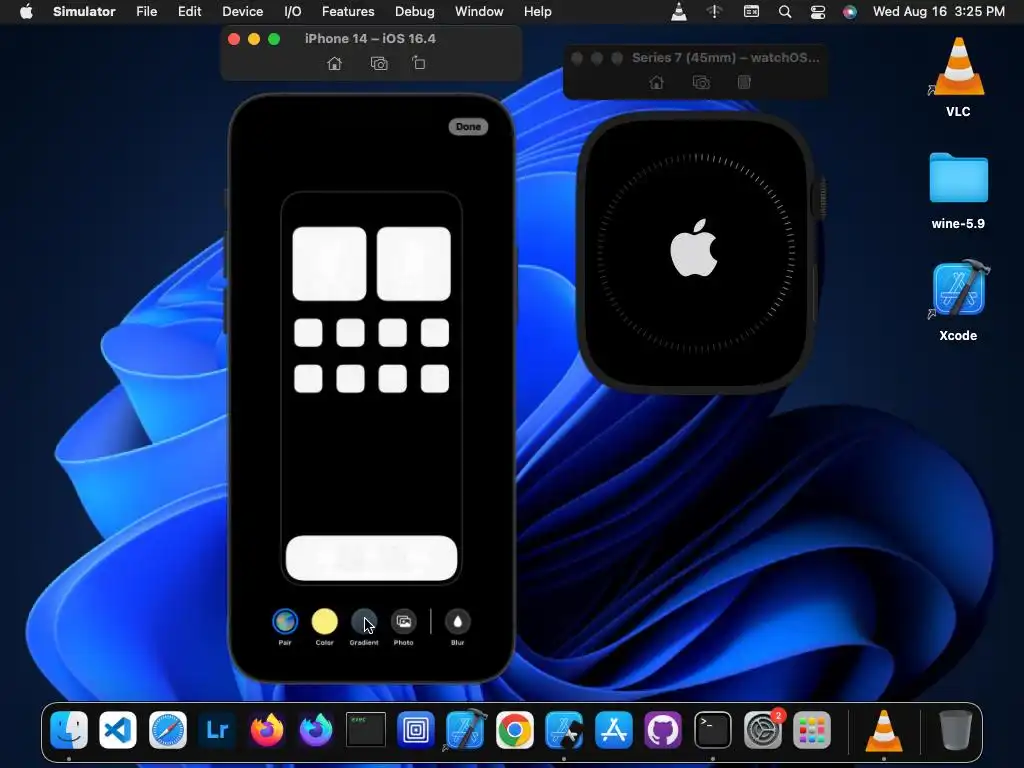Open VLC from the Dock
The width and height of the screenshot is (1024, 768).
884,729
